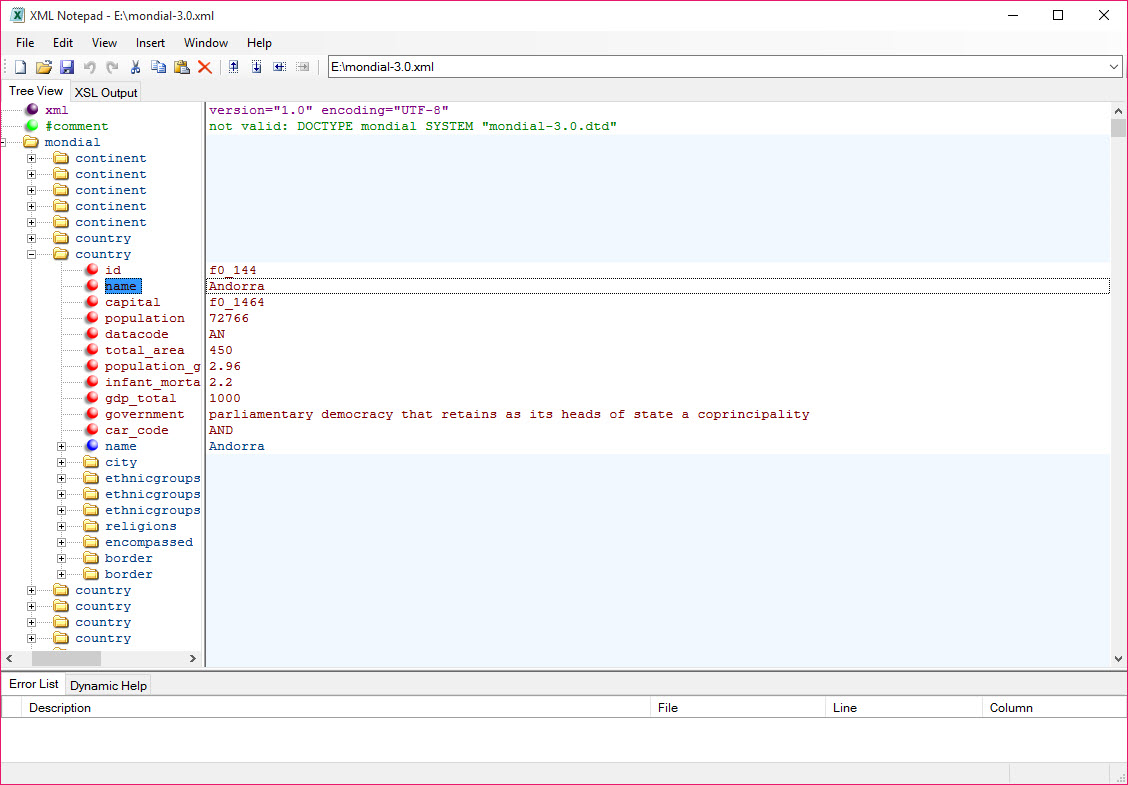The image size is (1128, 785).
Task: Click the Copy icon in the toolbar
Action: tap(158, 67)
